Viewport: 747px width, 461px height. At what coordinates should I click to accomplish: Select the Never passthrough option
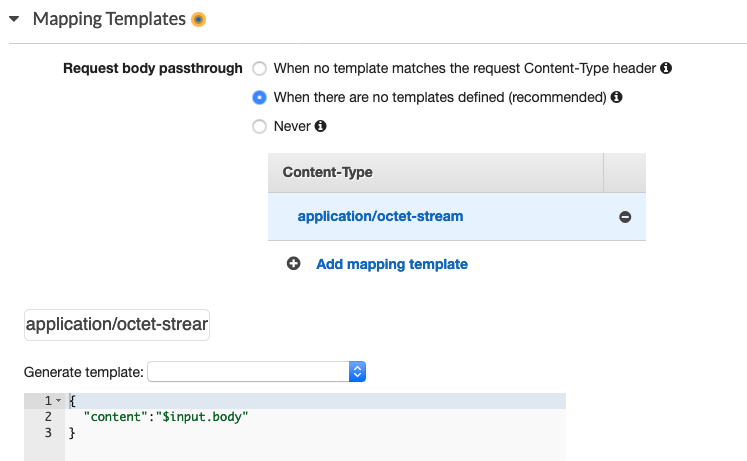click(259, 127)
